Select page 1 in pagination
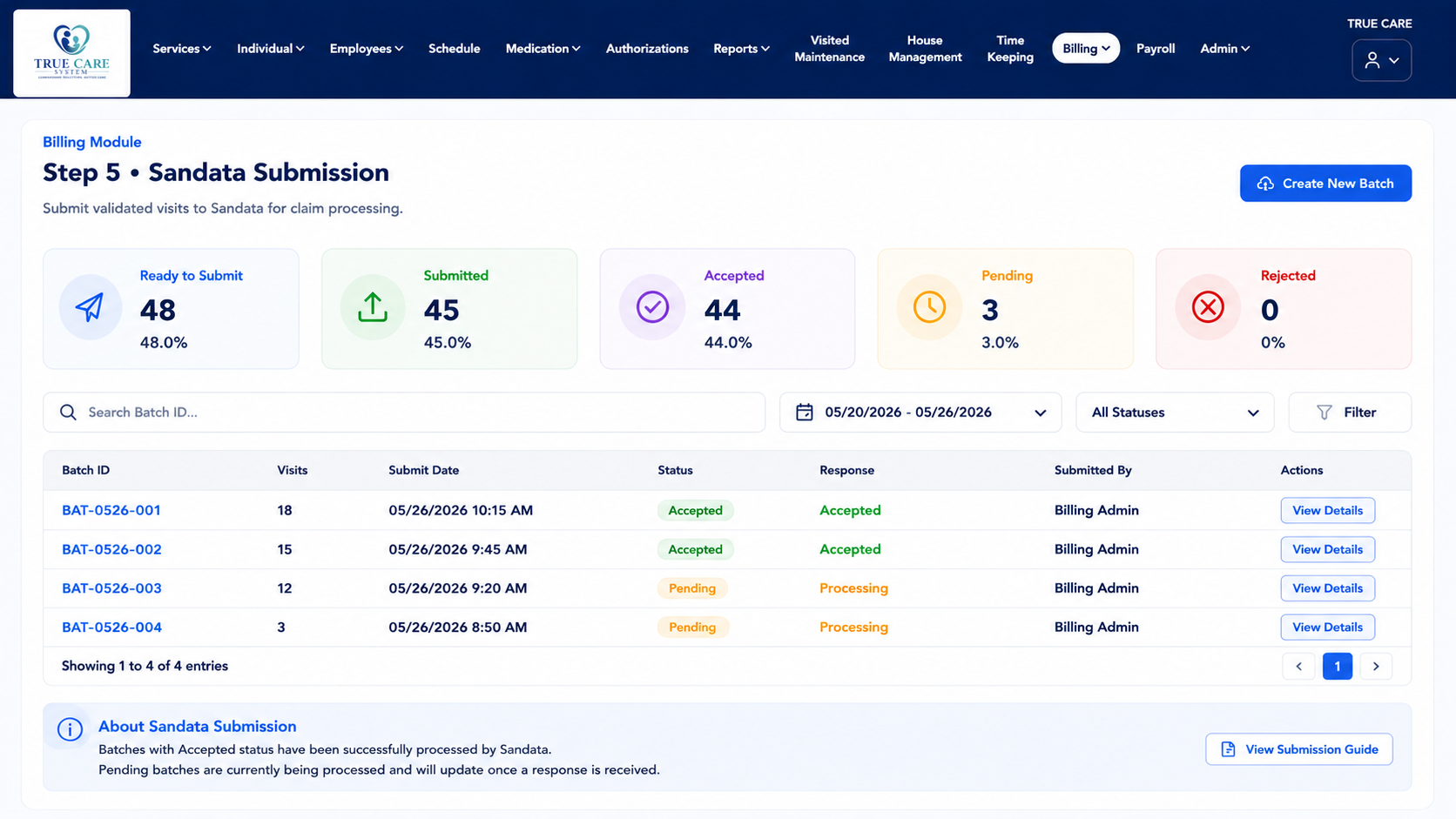 point(1338,666)
